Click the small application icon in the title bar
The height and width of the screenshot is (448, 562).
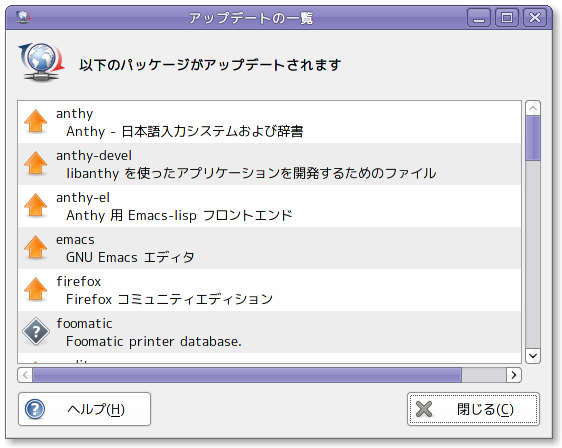23,17
